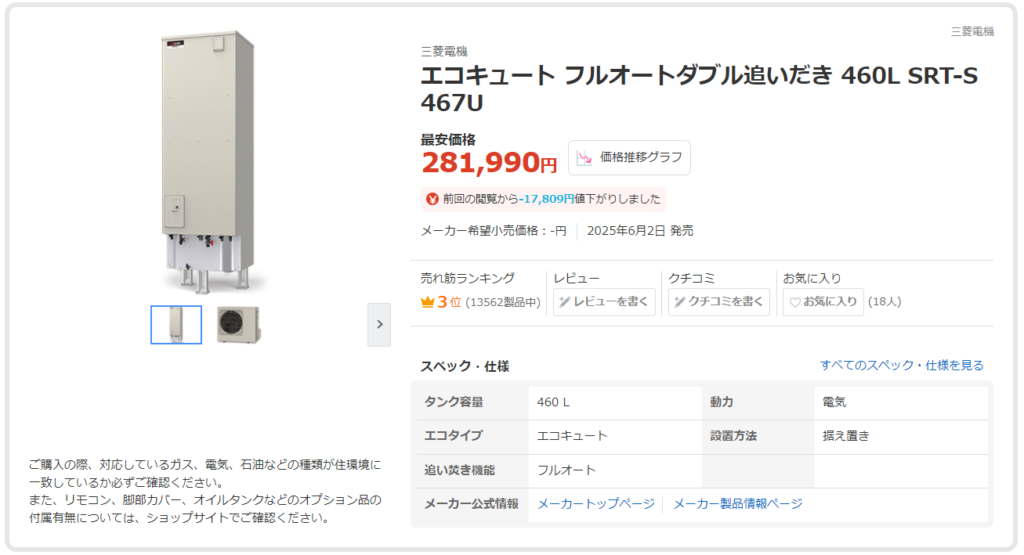Select the heat pump outdoor unit thumbnail
1024x555 pixels.
coord(238,324)
